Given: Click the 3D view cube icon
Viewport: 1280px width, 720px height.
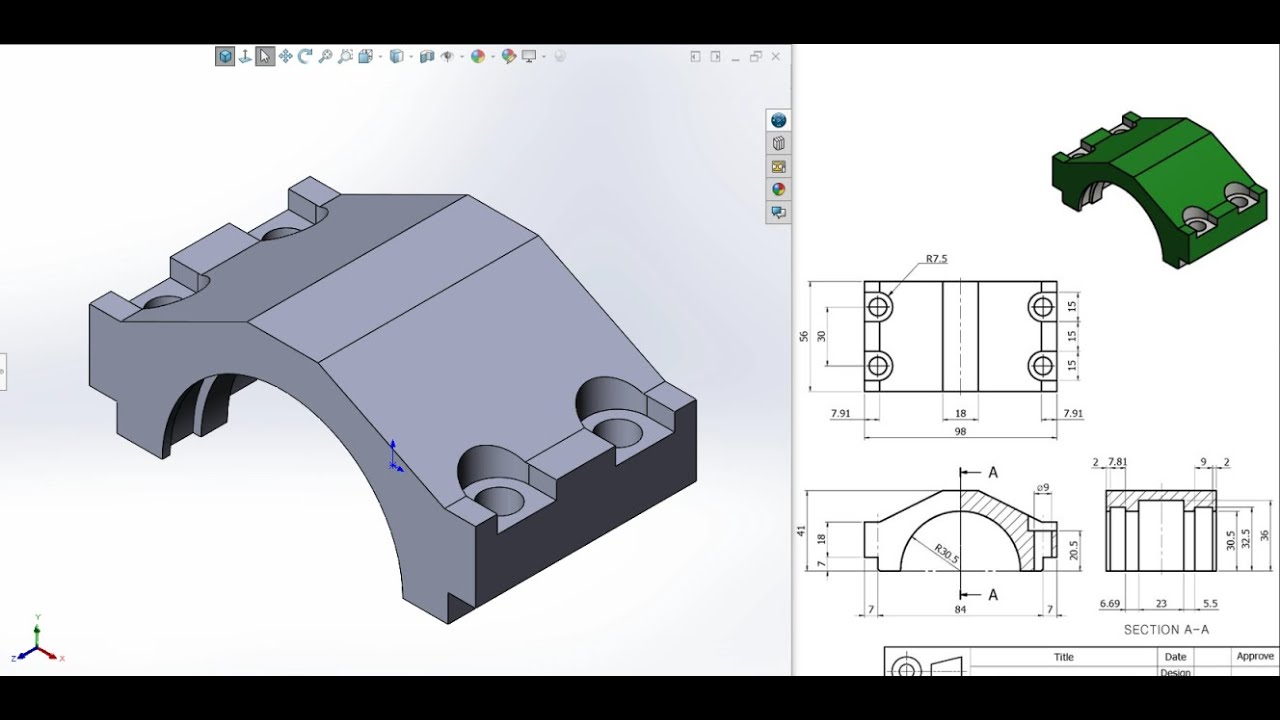Looking at the screenshot, I should click(225, 56).
